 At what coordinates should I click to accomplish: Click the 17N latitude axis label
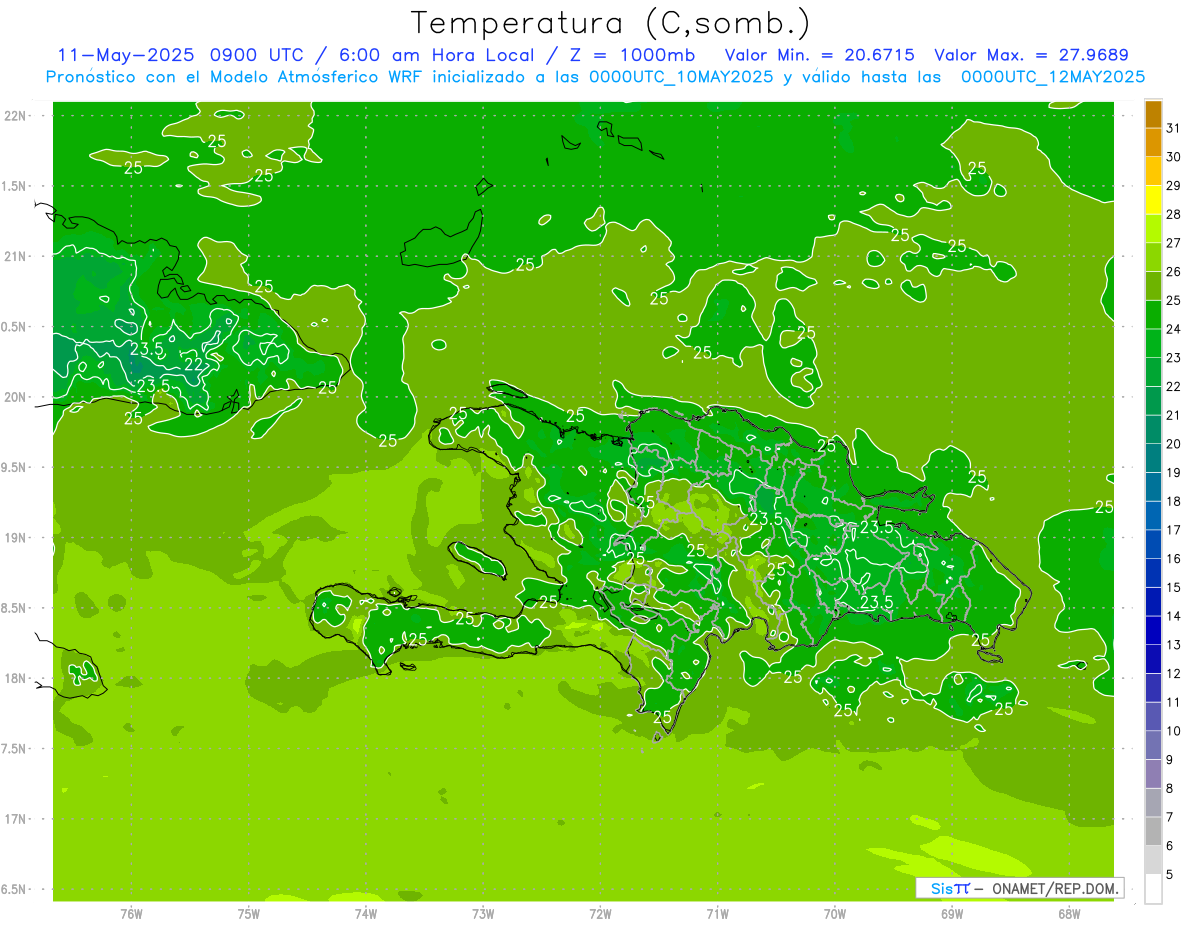[x=17, y=819]
